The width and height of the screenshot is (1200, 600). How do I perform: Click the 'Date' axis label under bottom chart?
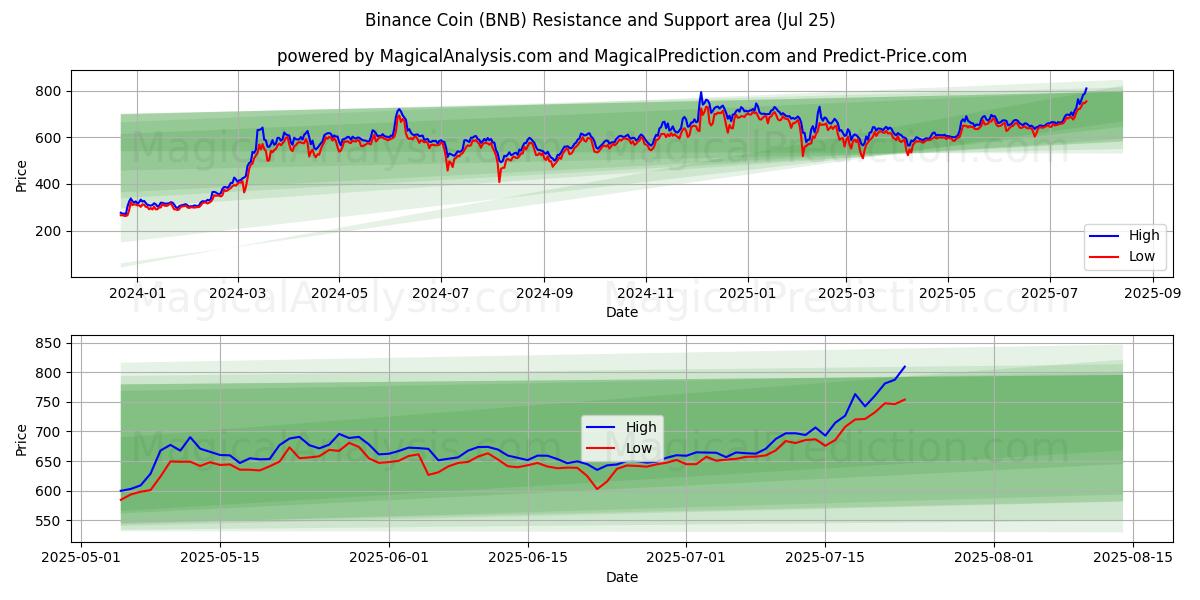point(622,578)
